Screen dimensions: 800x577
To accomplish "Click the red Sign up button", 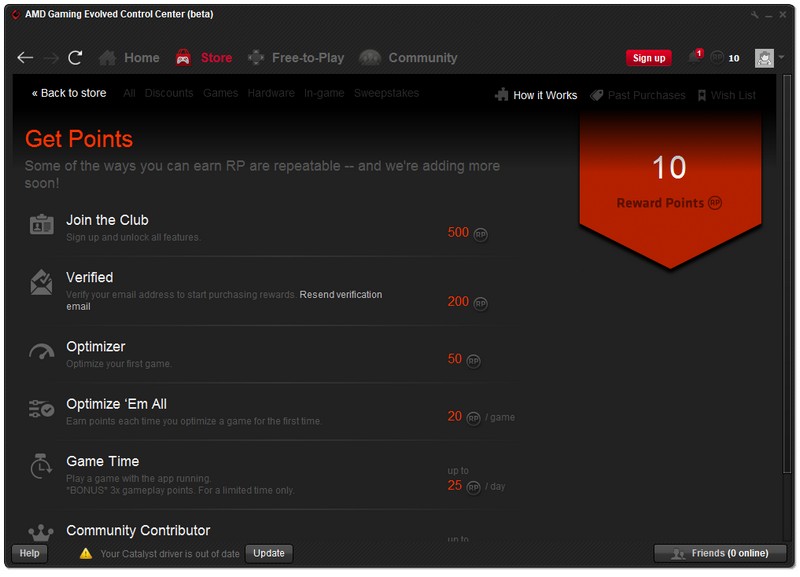I will tap(648, 58).
